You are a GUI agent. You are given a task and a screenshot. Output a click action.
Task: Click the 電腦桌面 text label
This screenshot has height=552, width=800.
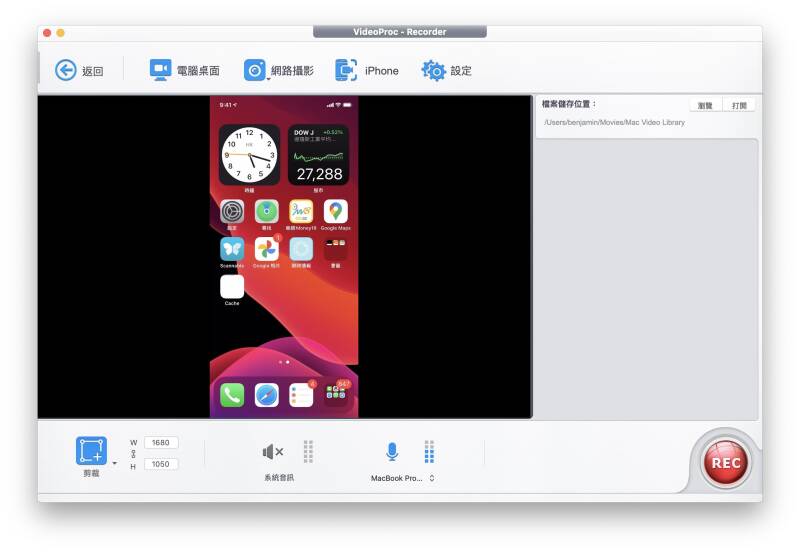pyautogui.click(x=198, y=71)
